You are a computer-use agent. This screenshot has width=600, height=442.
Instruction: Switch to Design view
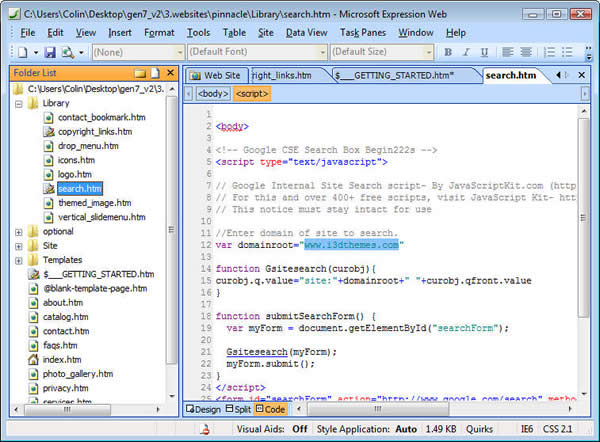tap(203, 409)
